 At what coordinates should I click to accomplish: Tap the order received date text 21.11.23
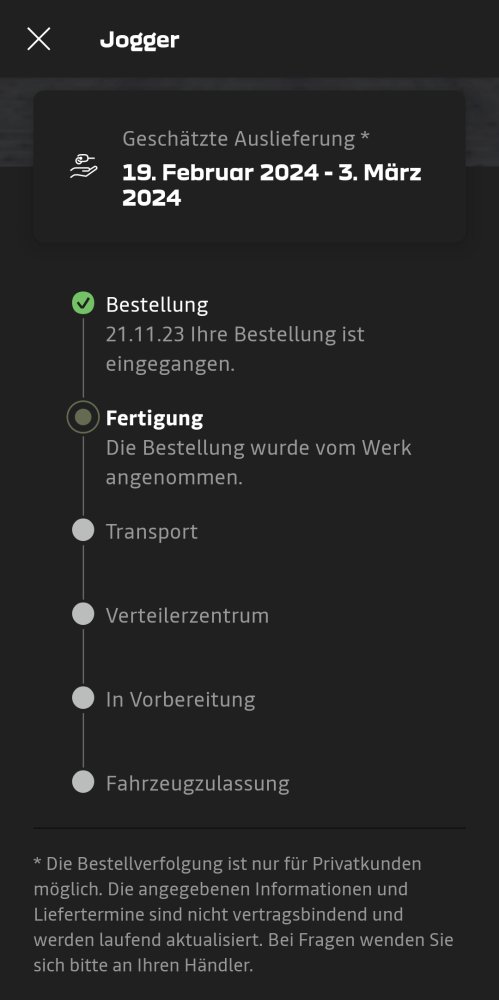pyautogui.click(x=145, y=335)
